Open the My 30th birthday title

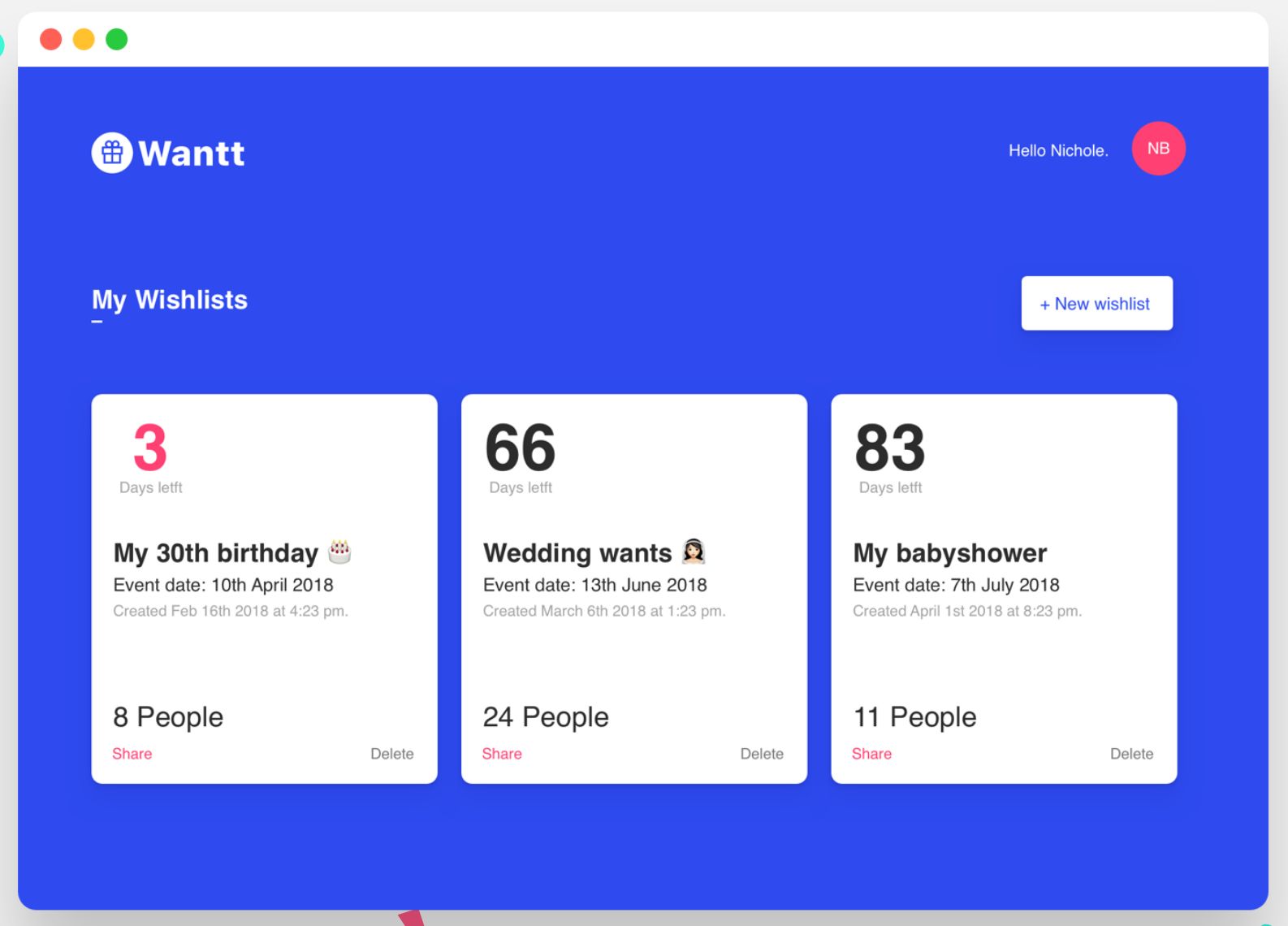point(216,553)
